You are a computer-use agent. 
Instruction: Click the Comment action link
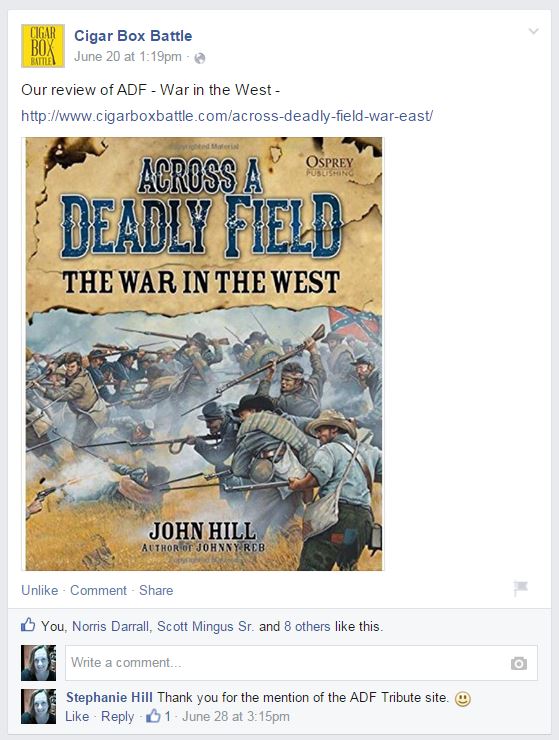click(99, 590)
